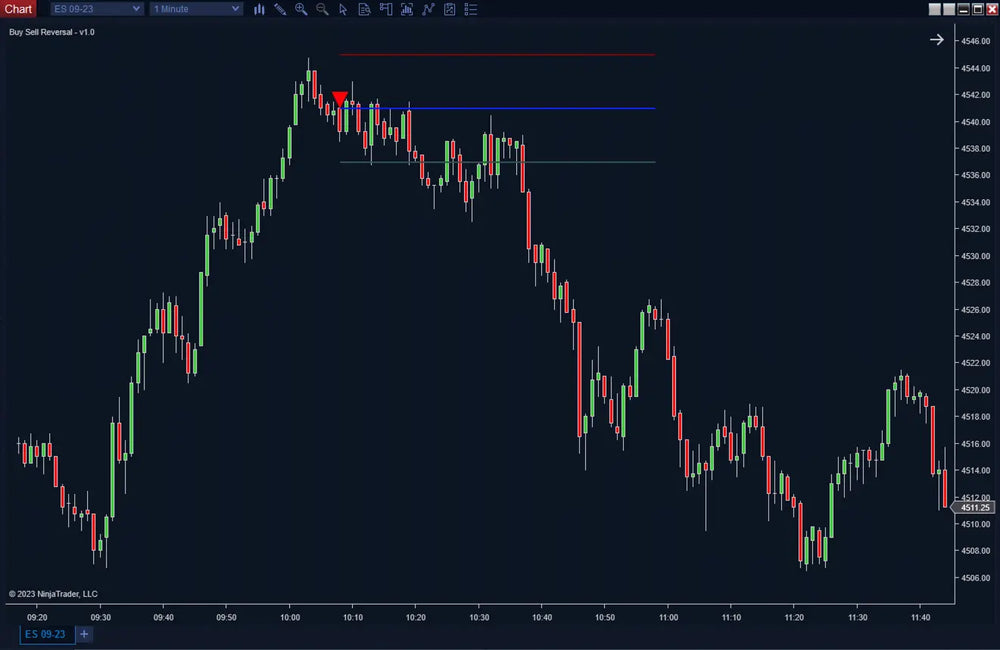Click the scroll-to-latest arrow button
Viewport: 1000px width, 650px height.
[x=937, y=39]
